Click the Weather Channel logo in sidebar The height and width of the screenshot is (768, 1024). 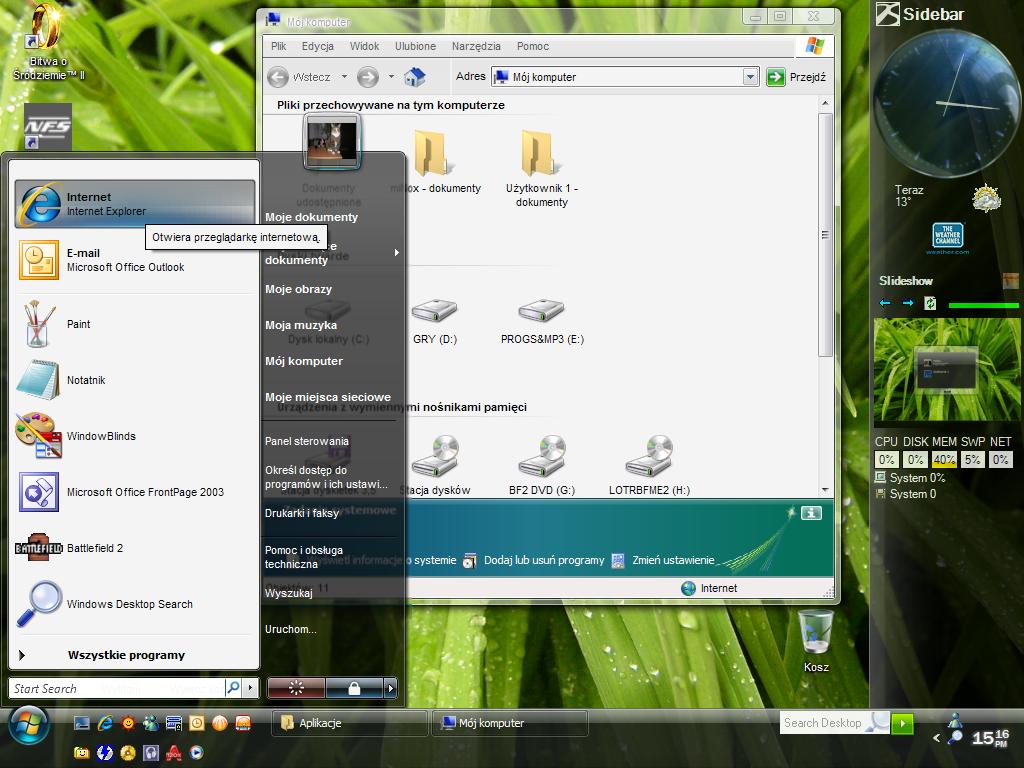pos(947,237)
